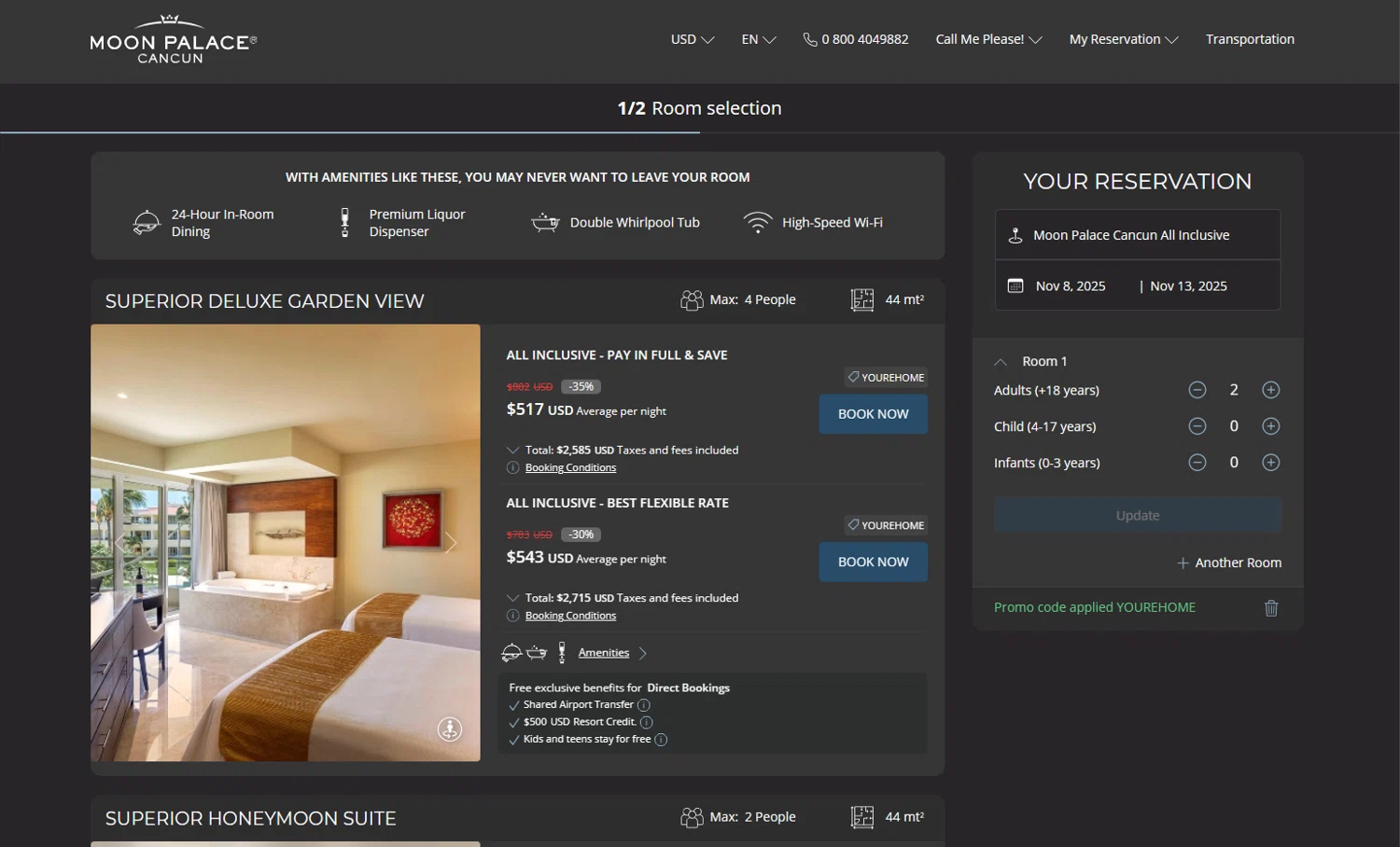The image size is (1400, 847).
Task: Expand the Call Me Please! menu
Action: [x=988, y=39]
